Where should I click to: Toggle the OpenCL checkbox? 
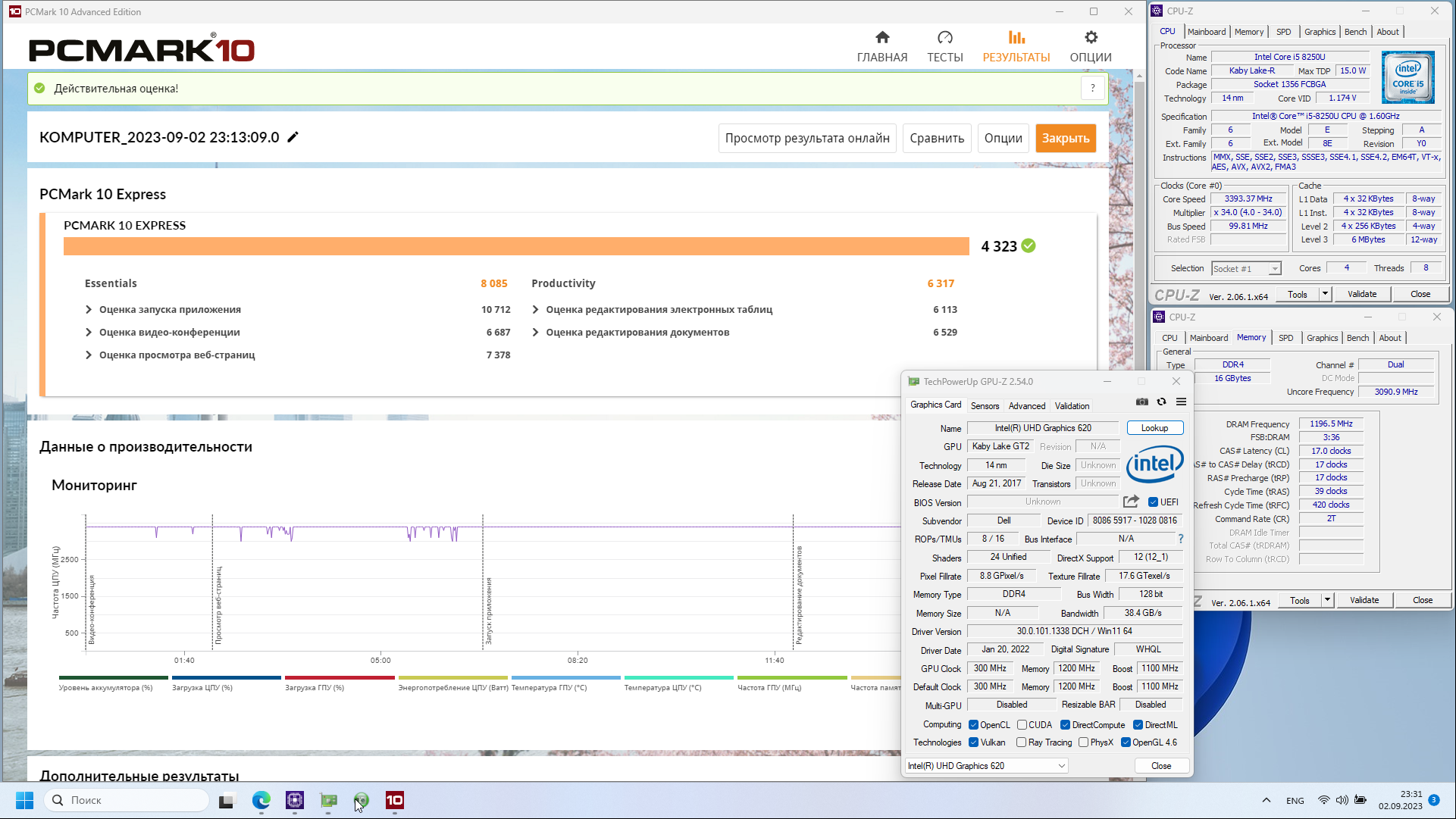tap(973, 725)
